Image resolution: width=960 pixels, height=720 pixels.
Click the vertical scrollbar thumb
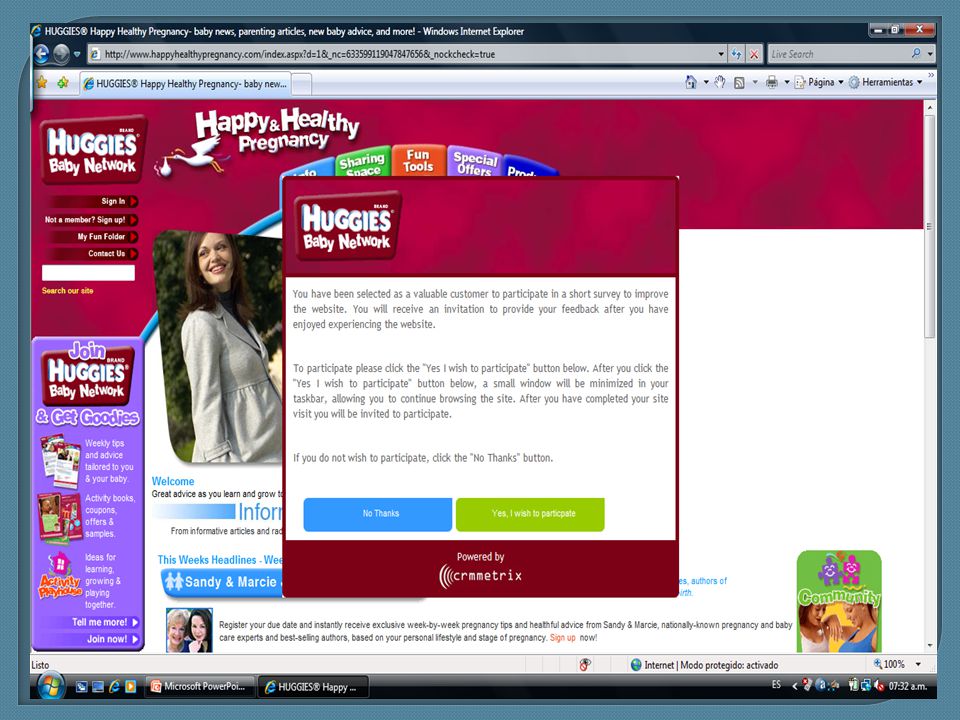coord(930,227)
